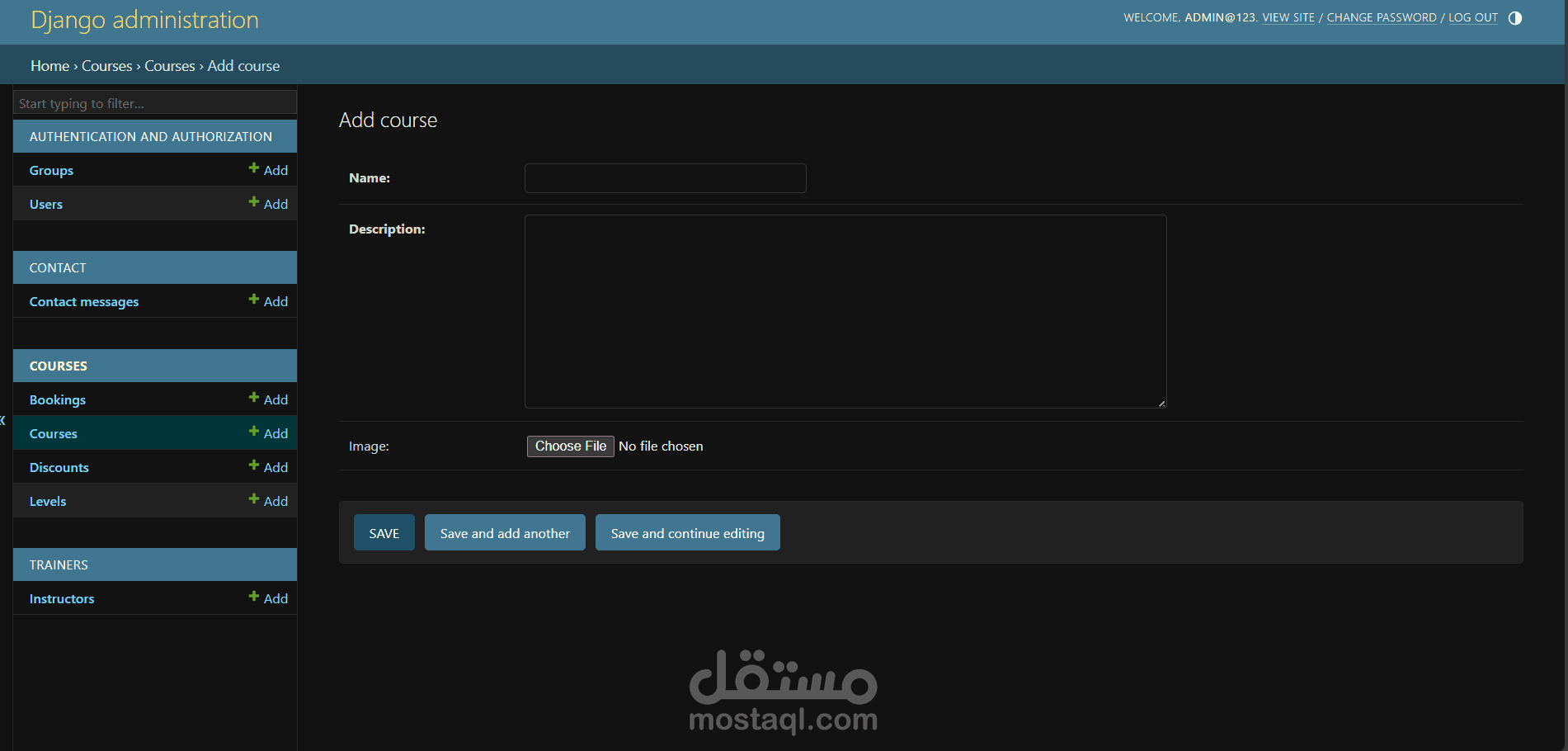Click first Courses breadcrumb link
The image size is (1568, 751).
tap(107, 66)
